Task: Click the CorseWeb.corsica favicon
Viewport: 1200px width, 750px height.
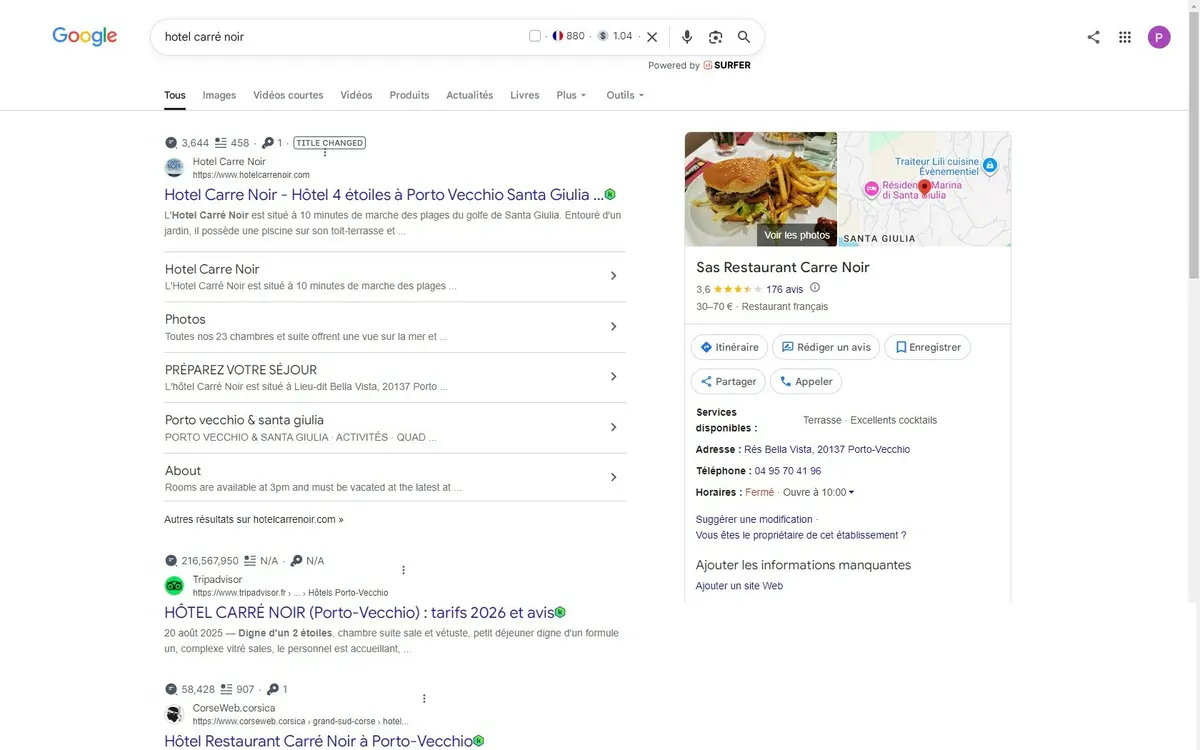Action: click(174, 714)
